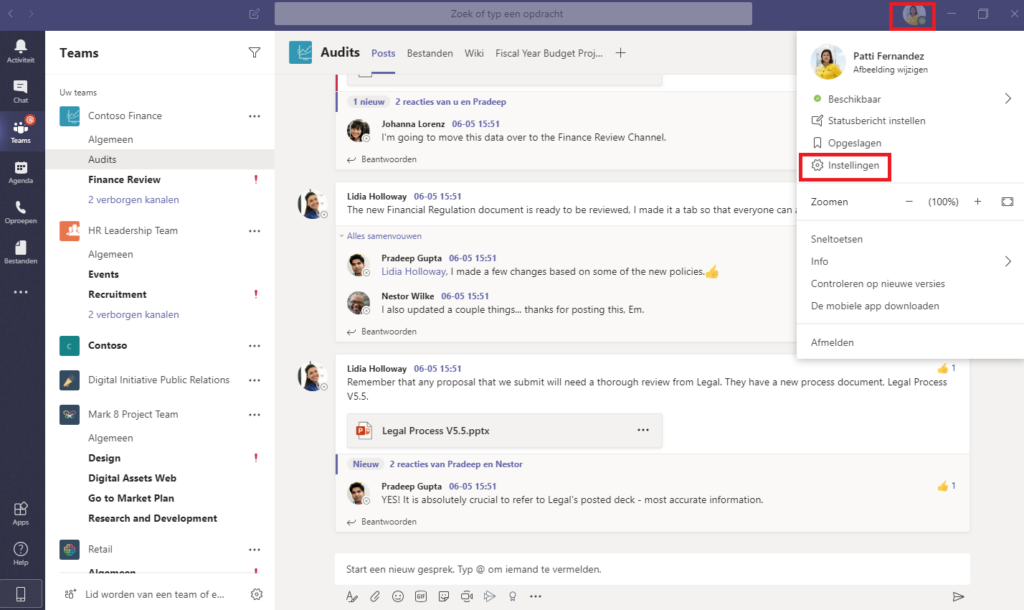
Task: Click the Stream icon in composer
Action: point(490,596)
